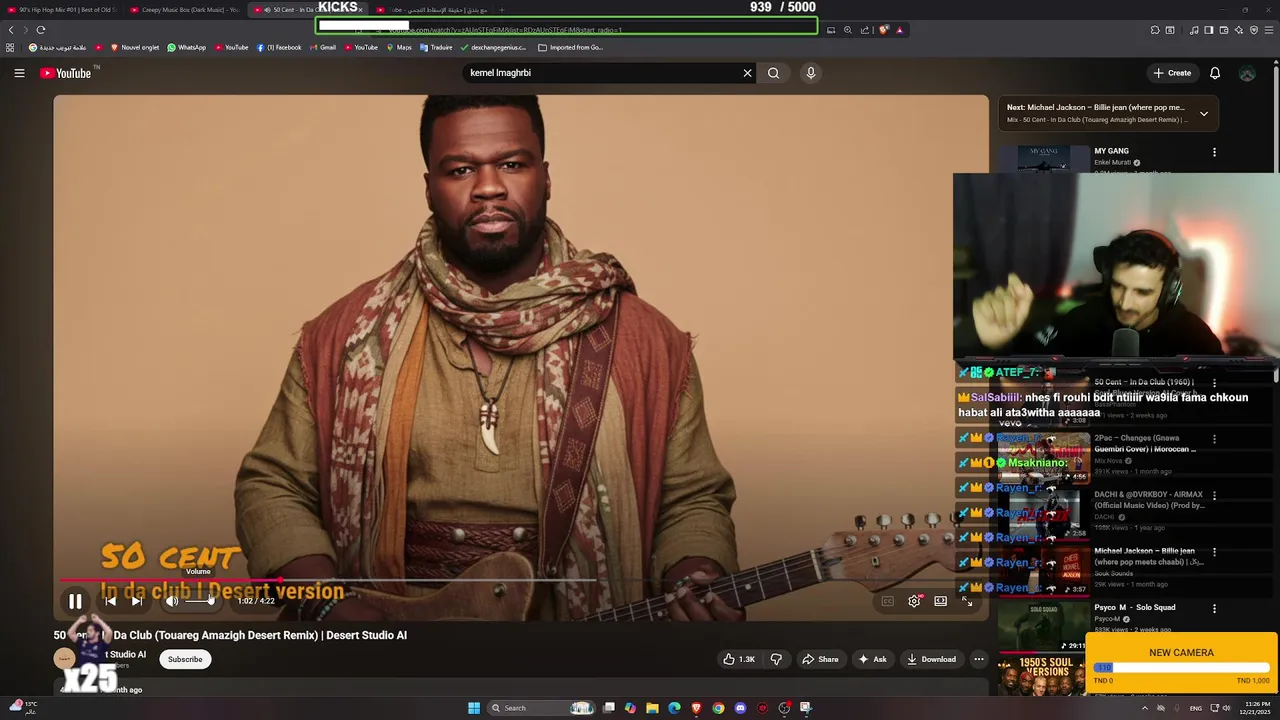
Task: Start voice search with the microphone icon
Action: [811, 73]
